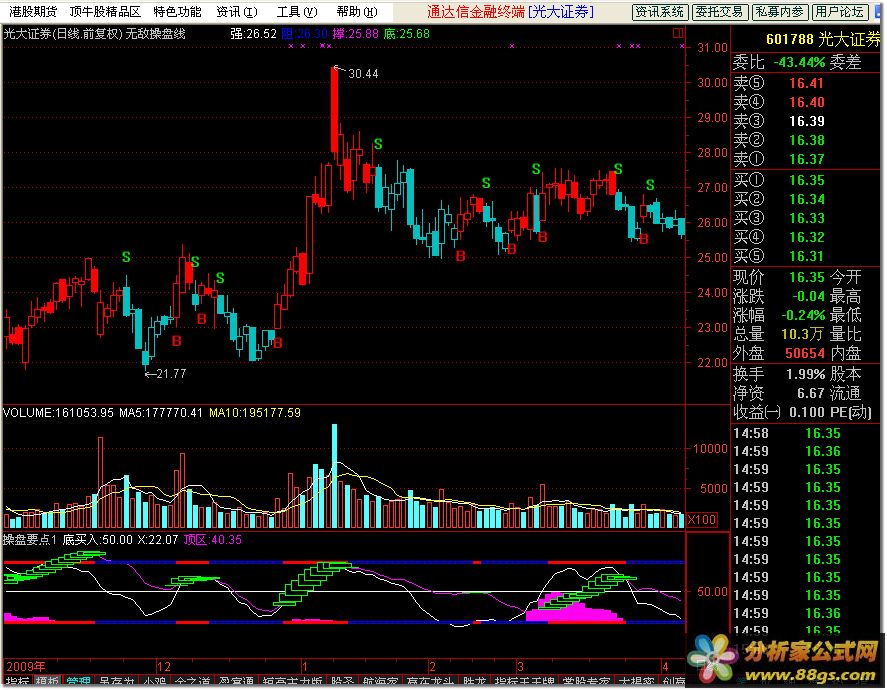887x690 pixels.
Task: Open the 用户论坛 button
Action: click(839, 12)
